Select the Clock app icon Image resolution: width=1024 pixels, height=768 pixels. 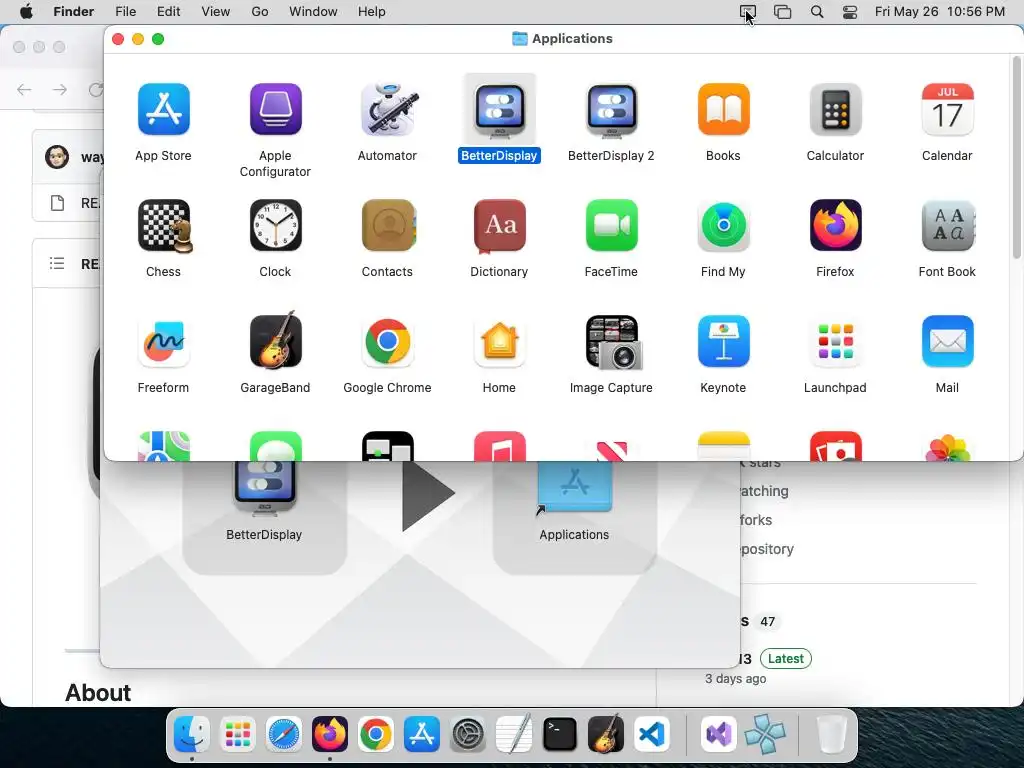click(275, 225)
